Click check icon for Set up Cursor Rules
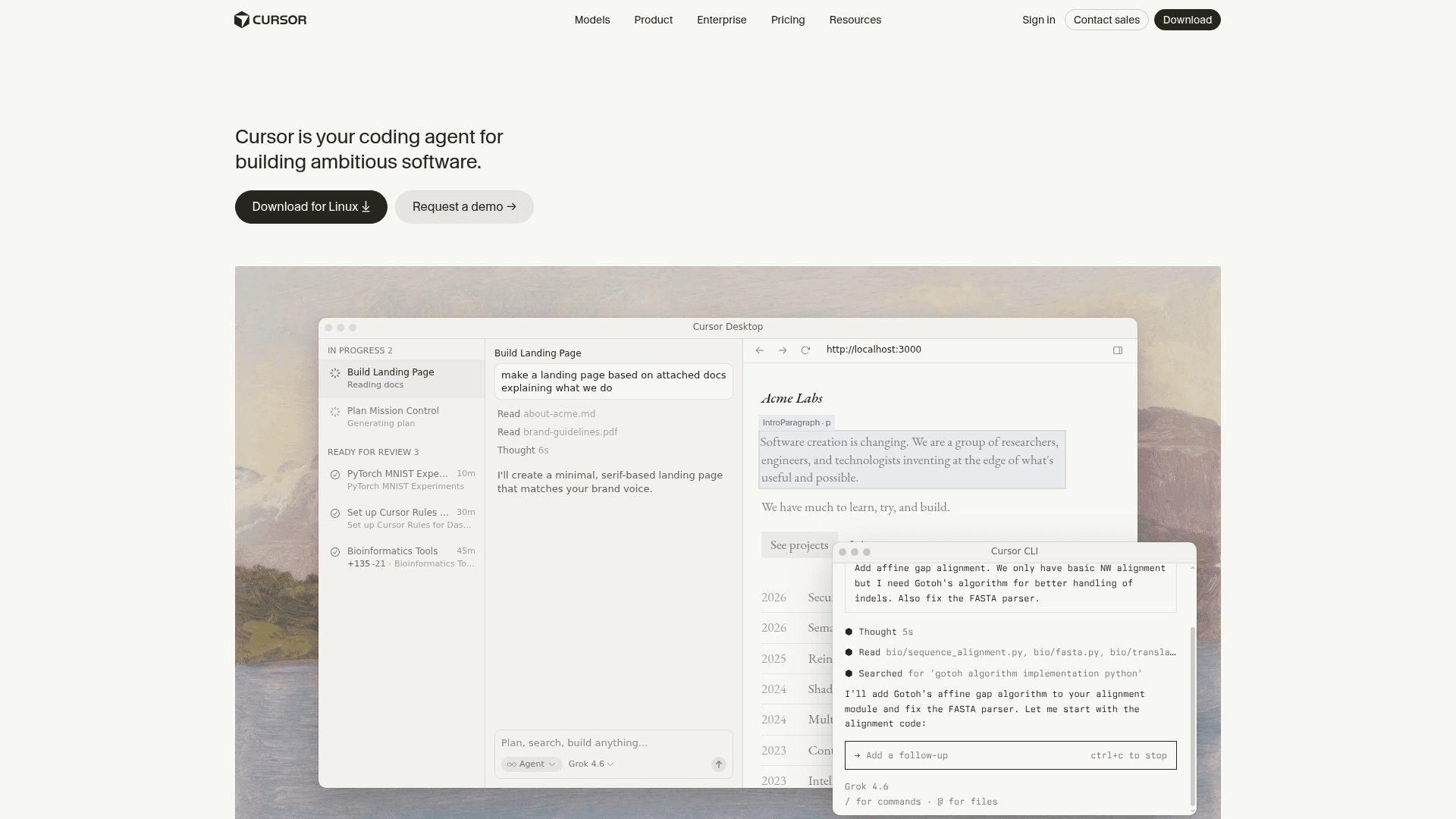 [x=335, y=513]
